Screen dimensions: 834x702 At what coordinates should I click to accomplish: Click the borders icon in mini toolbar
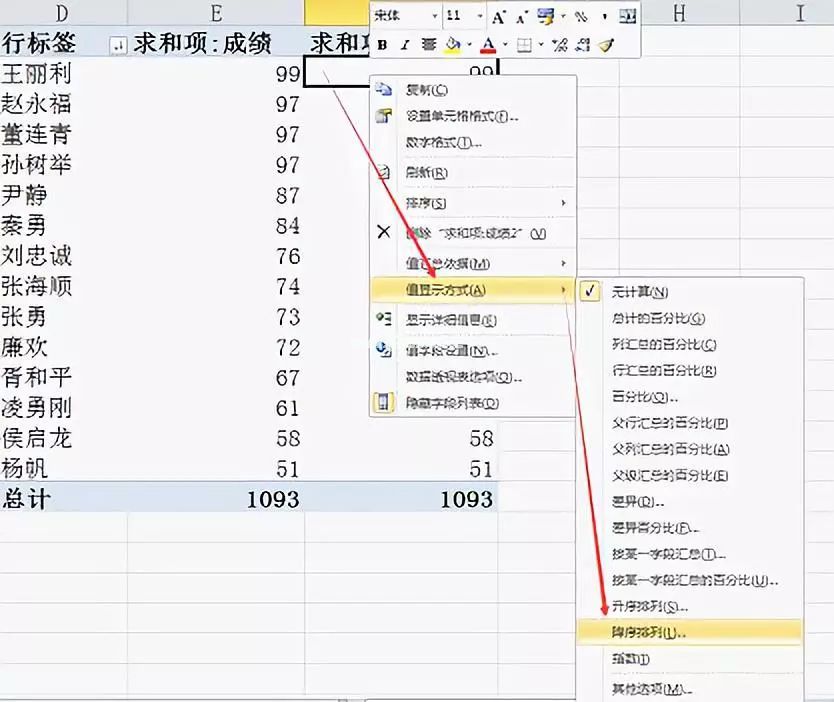tap(523, 45)
